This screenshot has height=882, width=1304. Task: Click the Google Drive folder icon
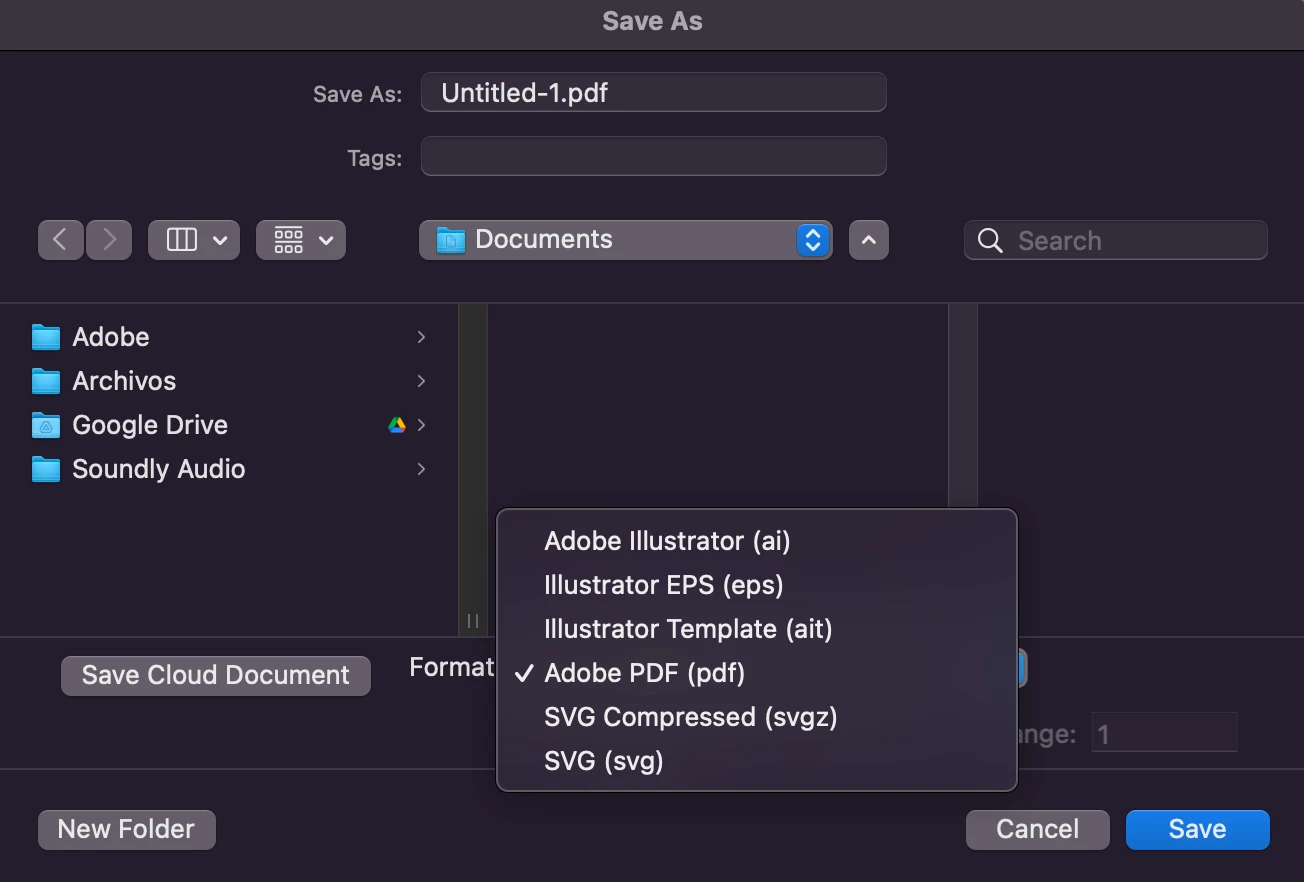(46, 425)
